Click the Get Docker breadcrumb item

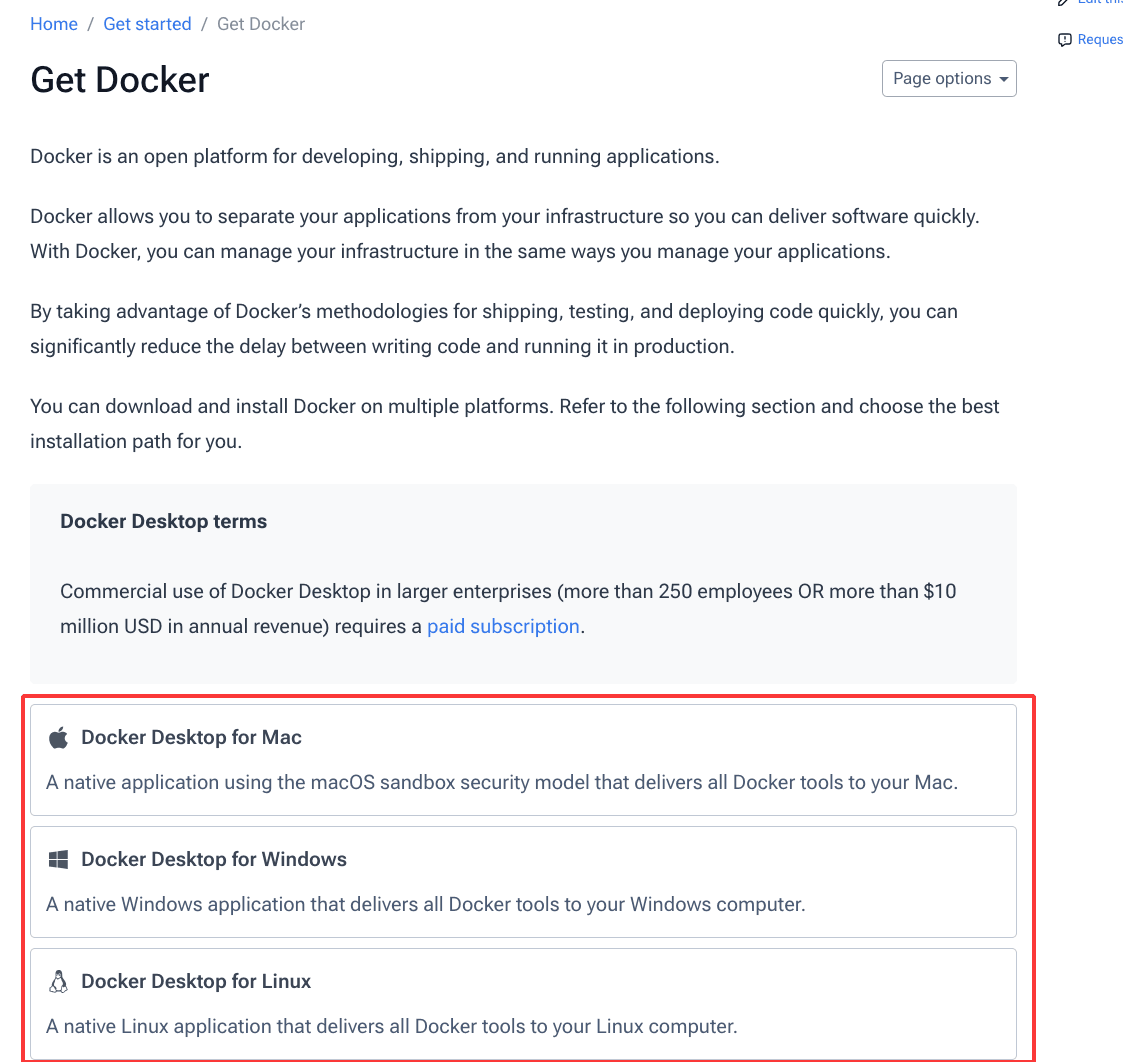click(x=261, y=24)
